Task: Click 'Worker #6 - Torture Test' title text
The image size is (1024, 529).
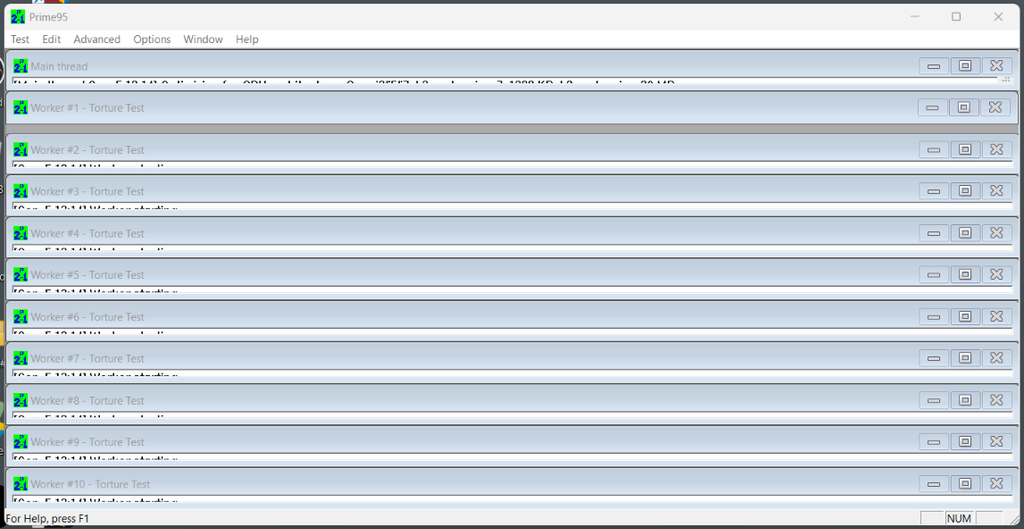Action: (x=88, y=317)
